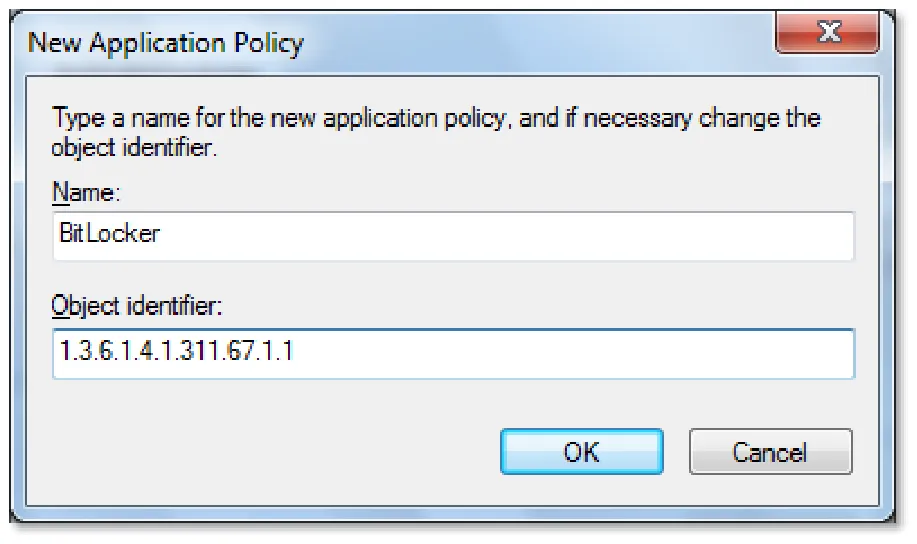The height and width of the screenshot is (544, 917).
Task: Click the "New Application Policy" title text
Action: 166,43
